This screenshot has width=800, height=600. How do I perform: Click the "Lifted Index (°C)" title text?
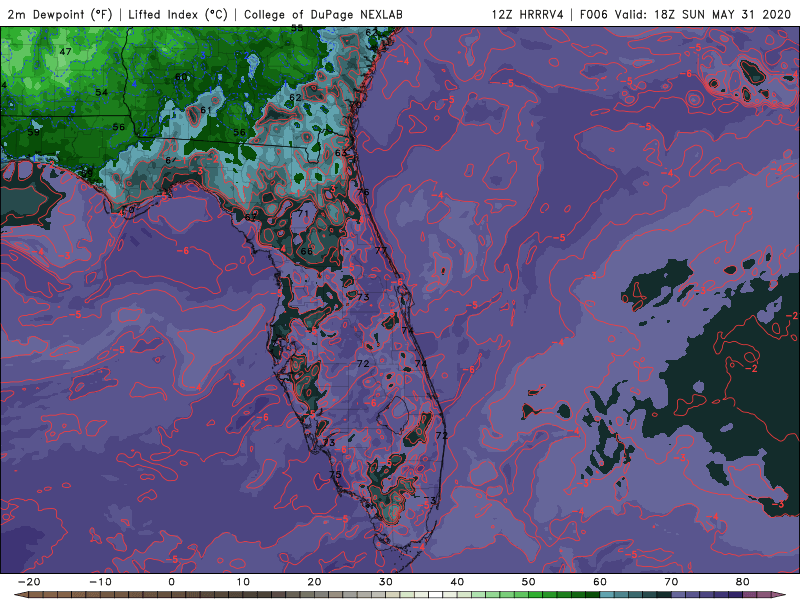[178, 14]
